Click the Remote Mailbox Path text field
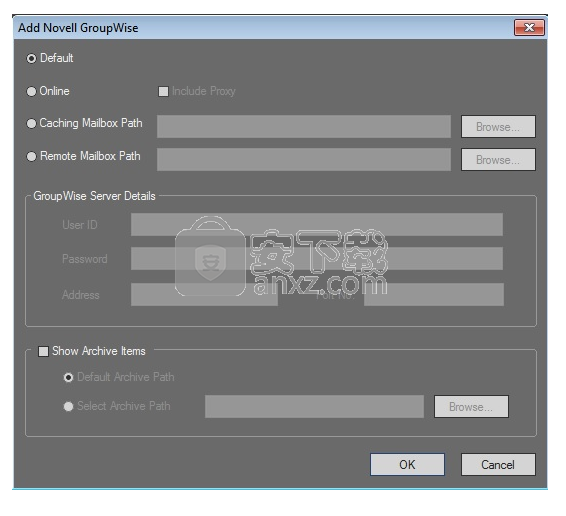 (304, 159)
